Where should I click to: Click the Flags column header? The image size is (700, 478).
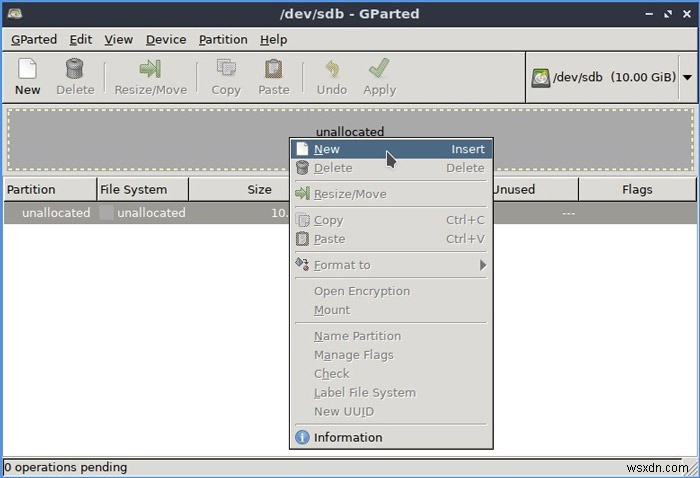pyautogui.click(x=638, y=190)
